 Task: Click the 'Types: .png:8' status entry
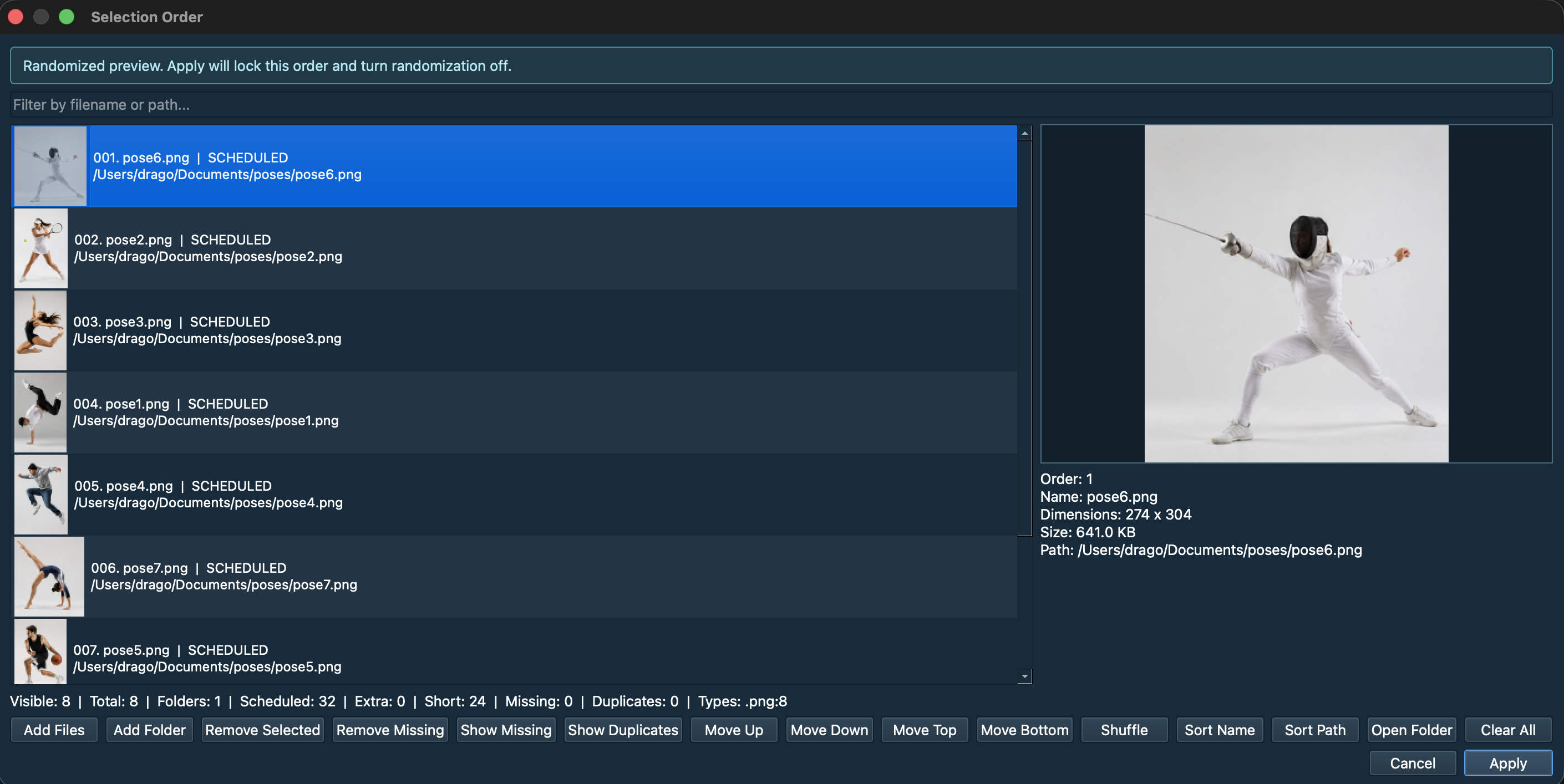coord(743,701)
